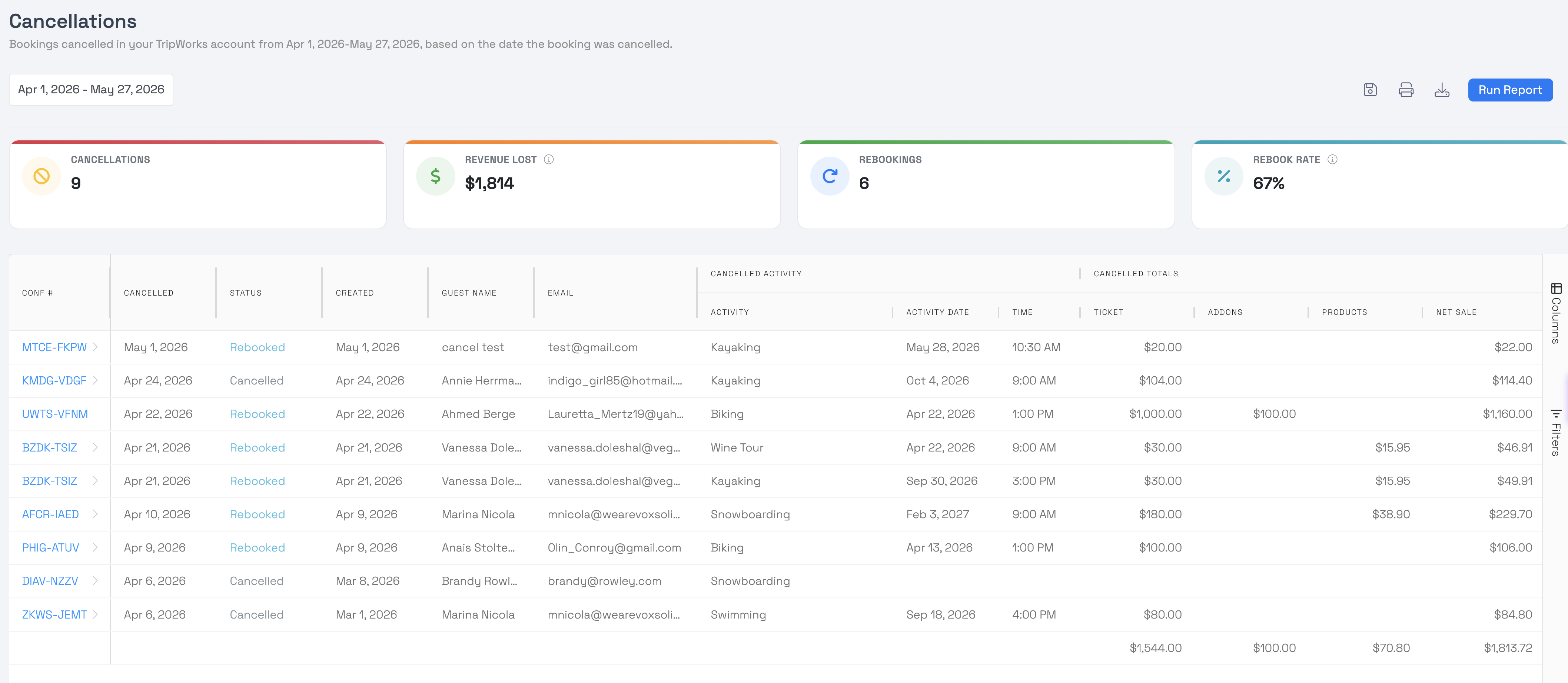Sort by the Email column header

pos(560,293)
